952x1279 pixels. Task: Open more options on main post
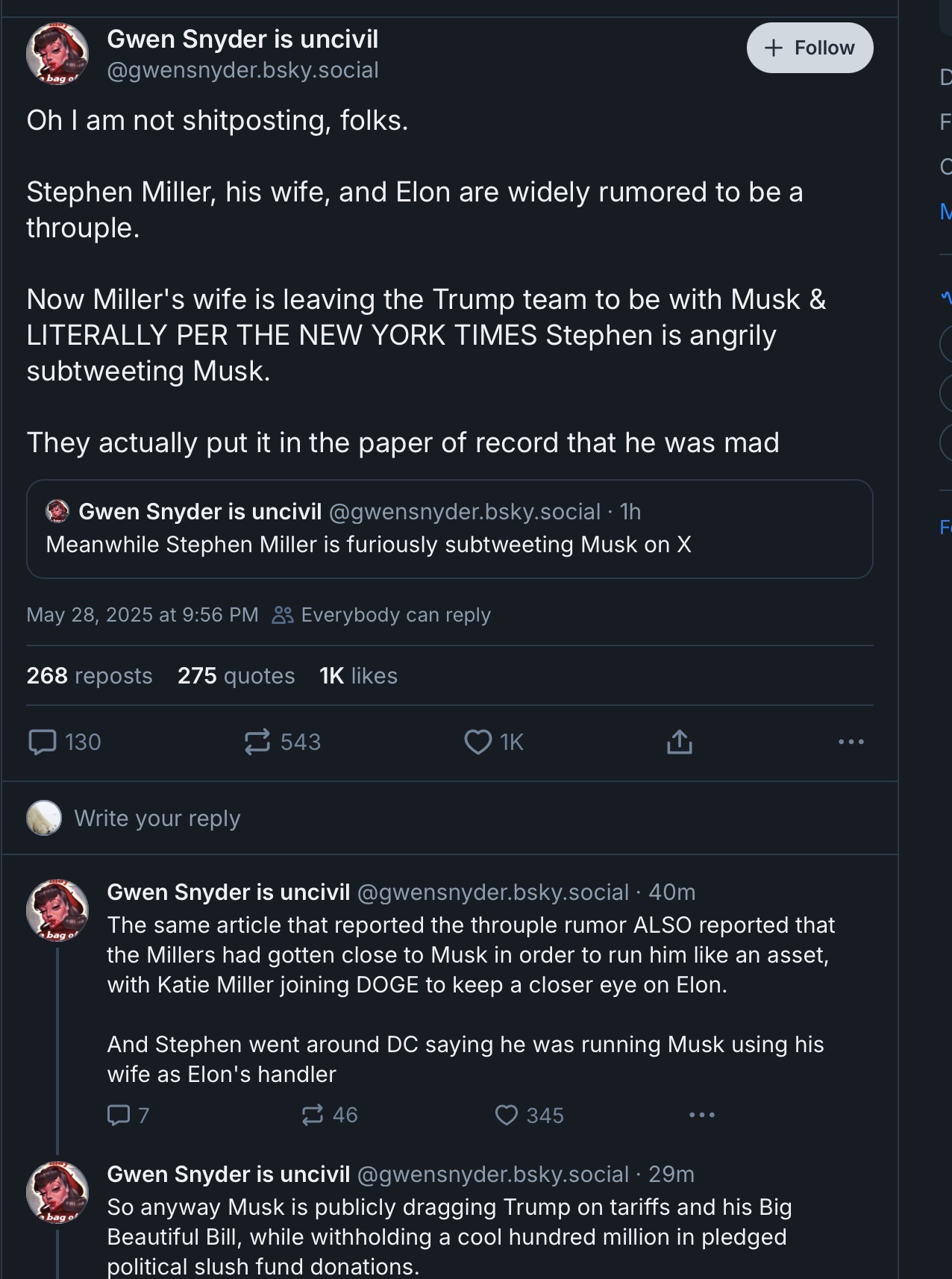click(x=851, y=742)
